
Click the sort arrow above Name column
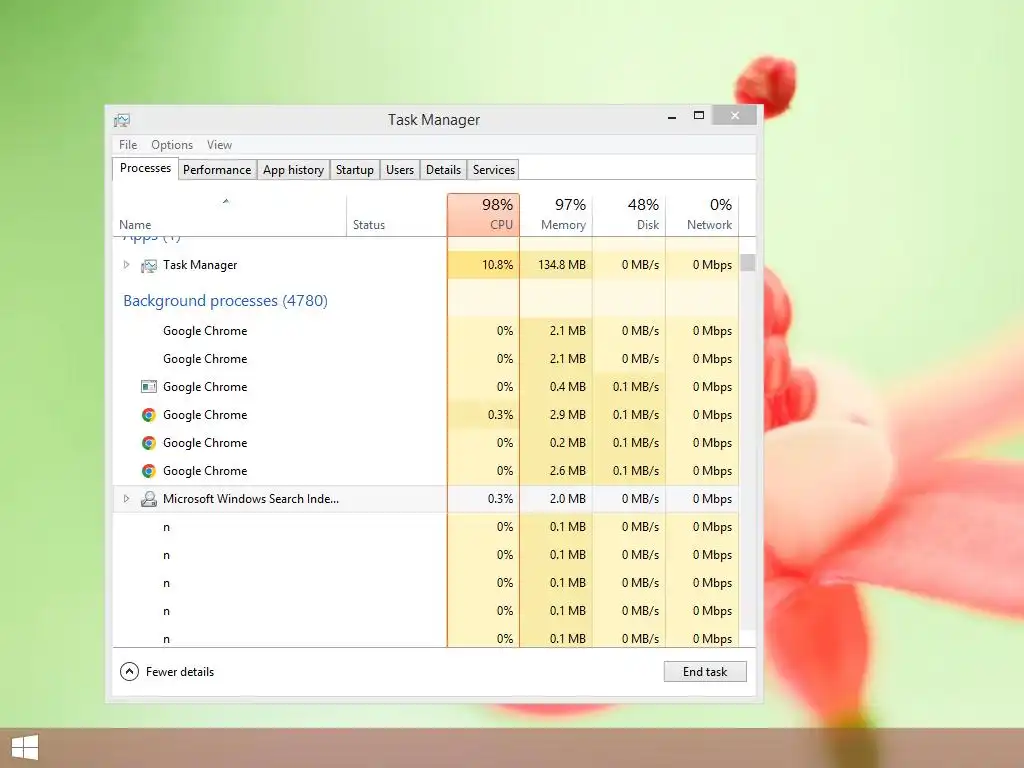226,201
